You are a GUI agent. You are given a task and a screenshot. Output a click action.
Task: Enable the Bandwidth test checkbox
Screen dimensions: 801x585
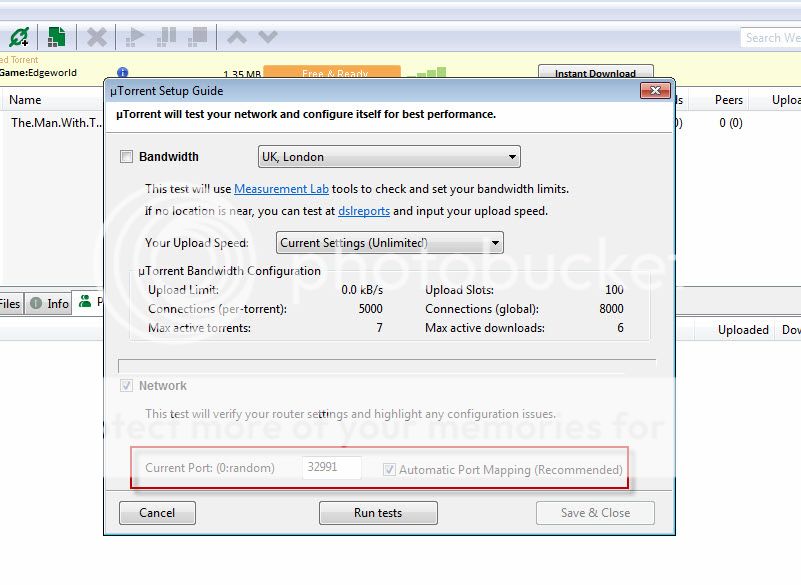coord(126,156)
